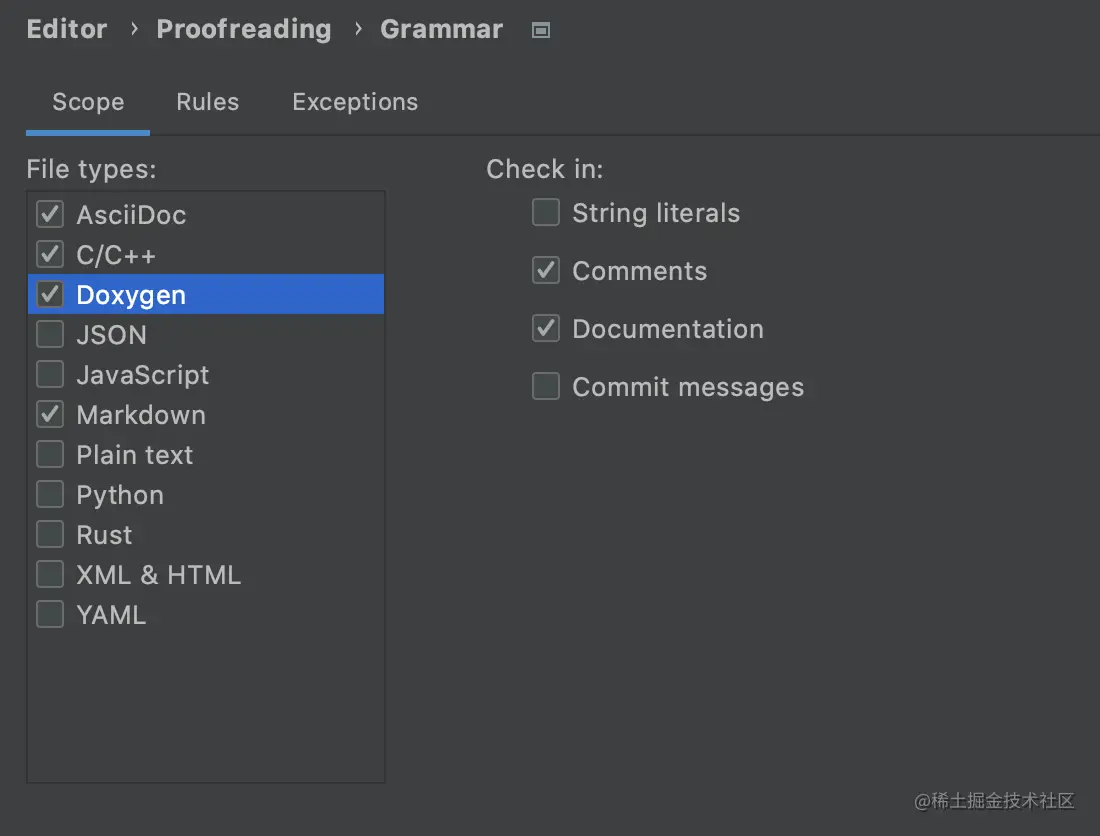Click the 'Commit messages' label text
Viewport: 1100px width, 836px height.
[x=688, y=387]
